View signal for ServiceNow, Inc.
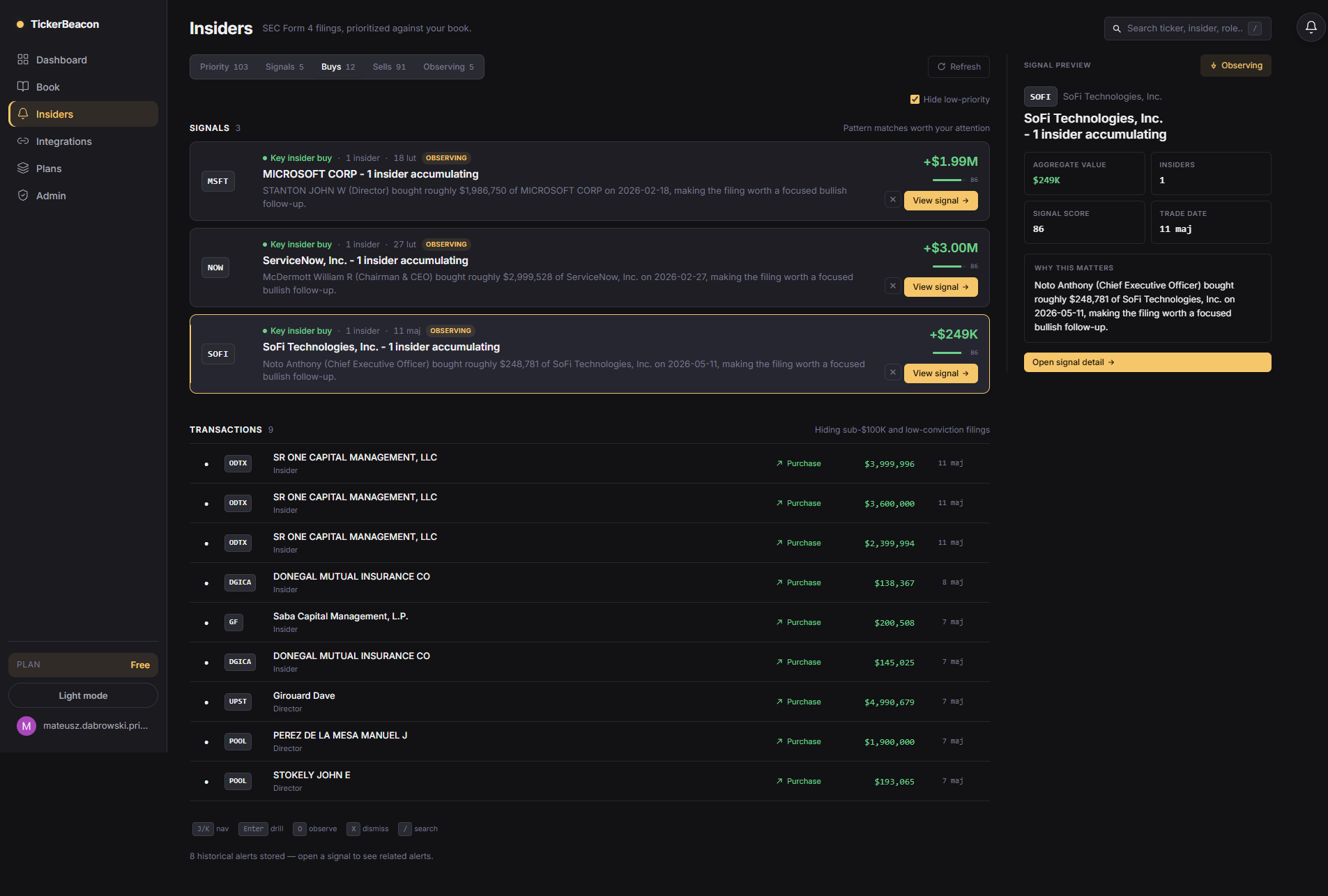Image resolution: width=1328 pixels, height=896 pixels. [x=940, y=287]
